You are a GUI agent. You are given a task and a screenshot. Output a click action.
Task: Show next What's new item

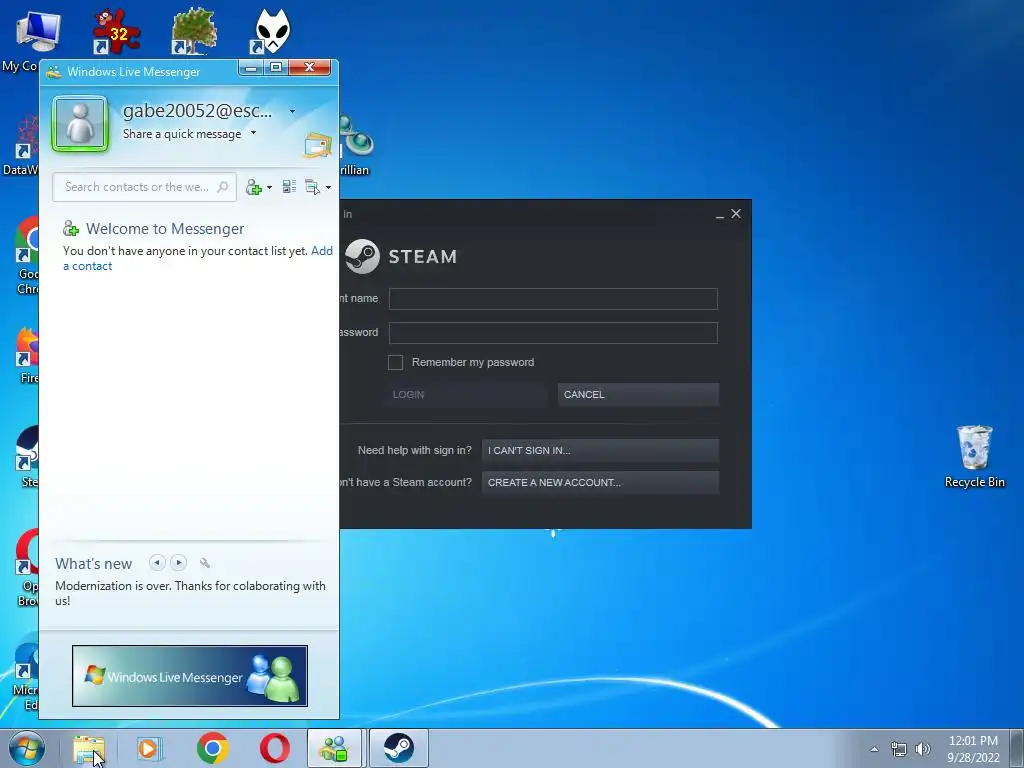click(178, 562)
